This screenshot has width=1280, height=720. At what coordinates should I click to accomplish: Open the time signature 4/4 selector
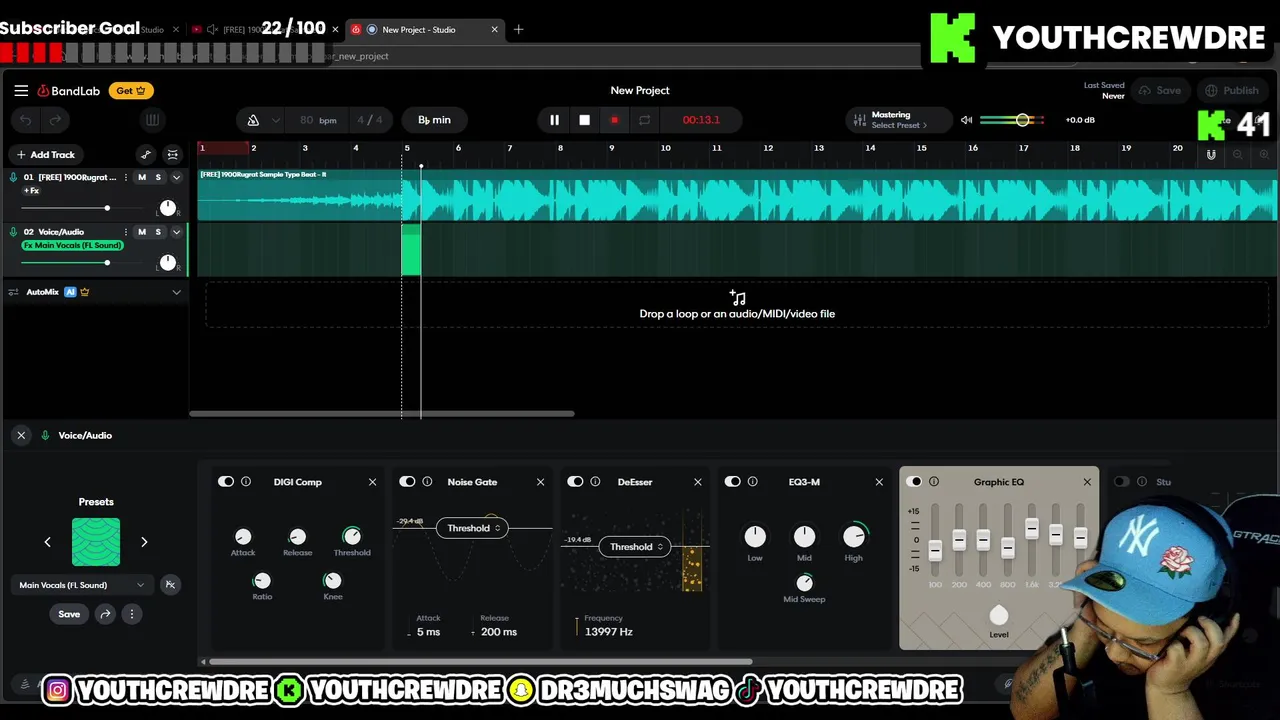[x=370, y=120]
